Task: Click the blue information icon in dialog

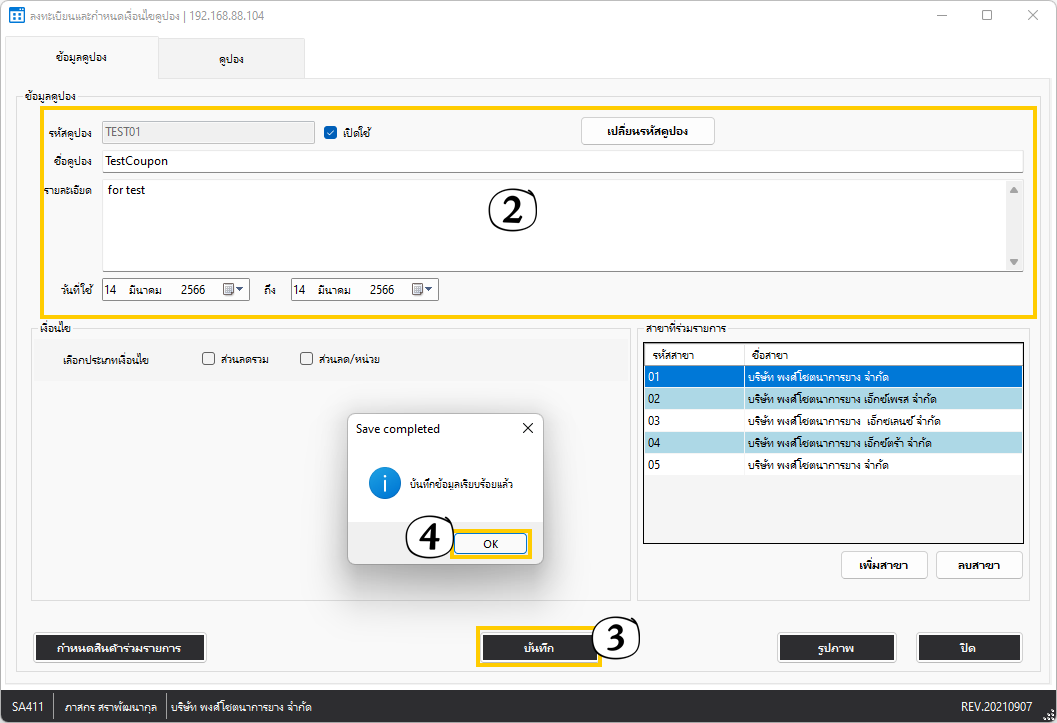Action: [384, 483]
